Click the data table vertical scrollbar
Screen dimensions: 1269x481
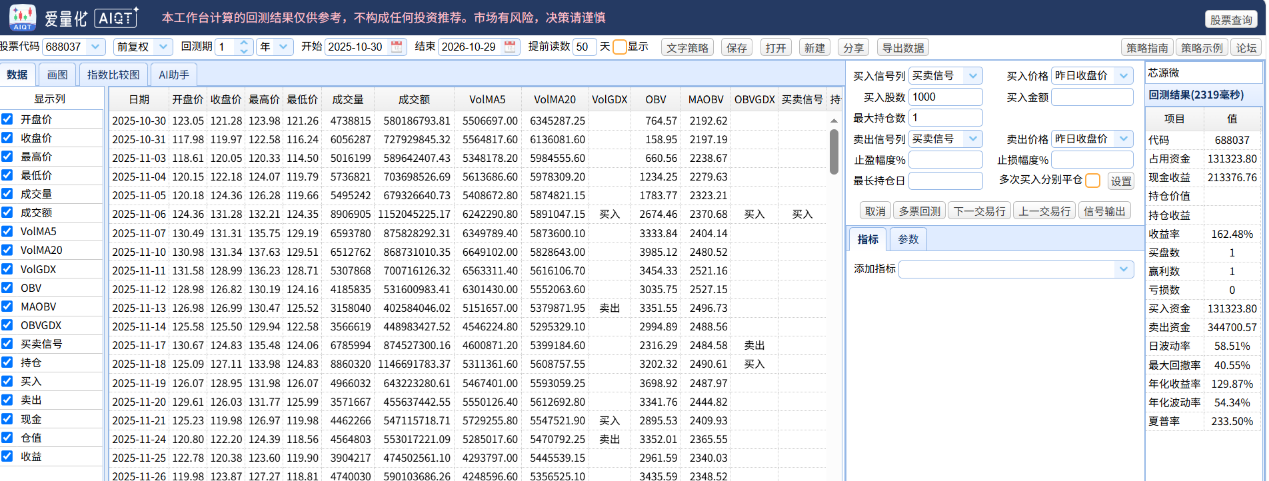(x=834, y=151)
